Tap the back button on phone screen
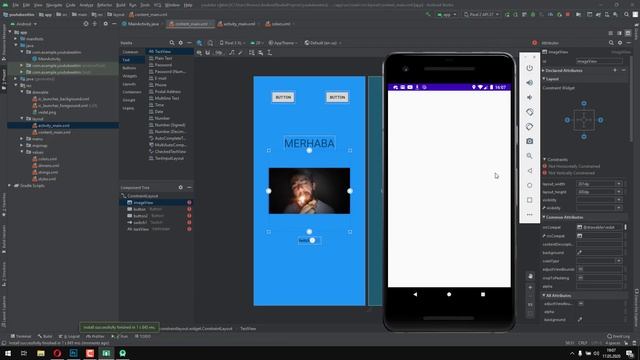640x360 pixels. (415, 294)
